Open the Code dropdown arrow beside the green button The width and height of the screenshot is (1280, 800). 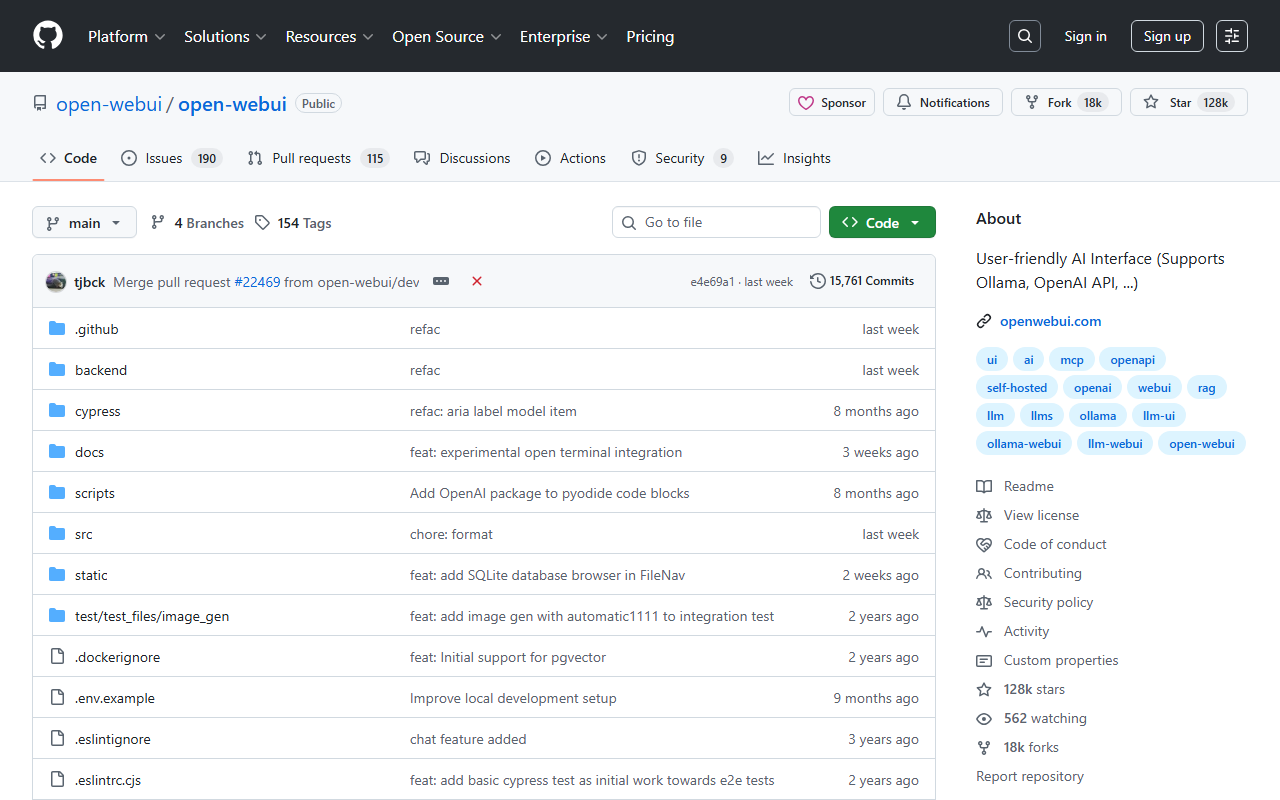(917, 222)
